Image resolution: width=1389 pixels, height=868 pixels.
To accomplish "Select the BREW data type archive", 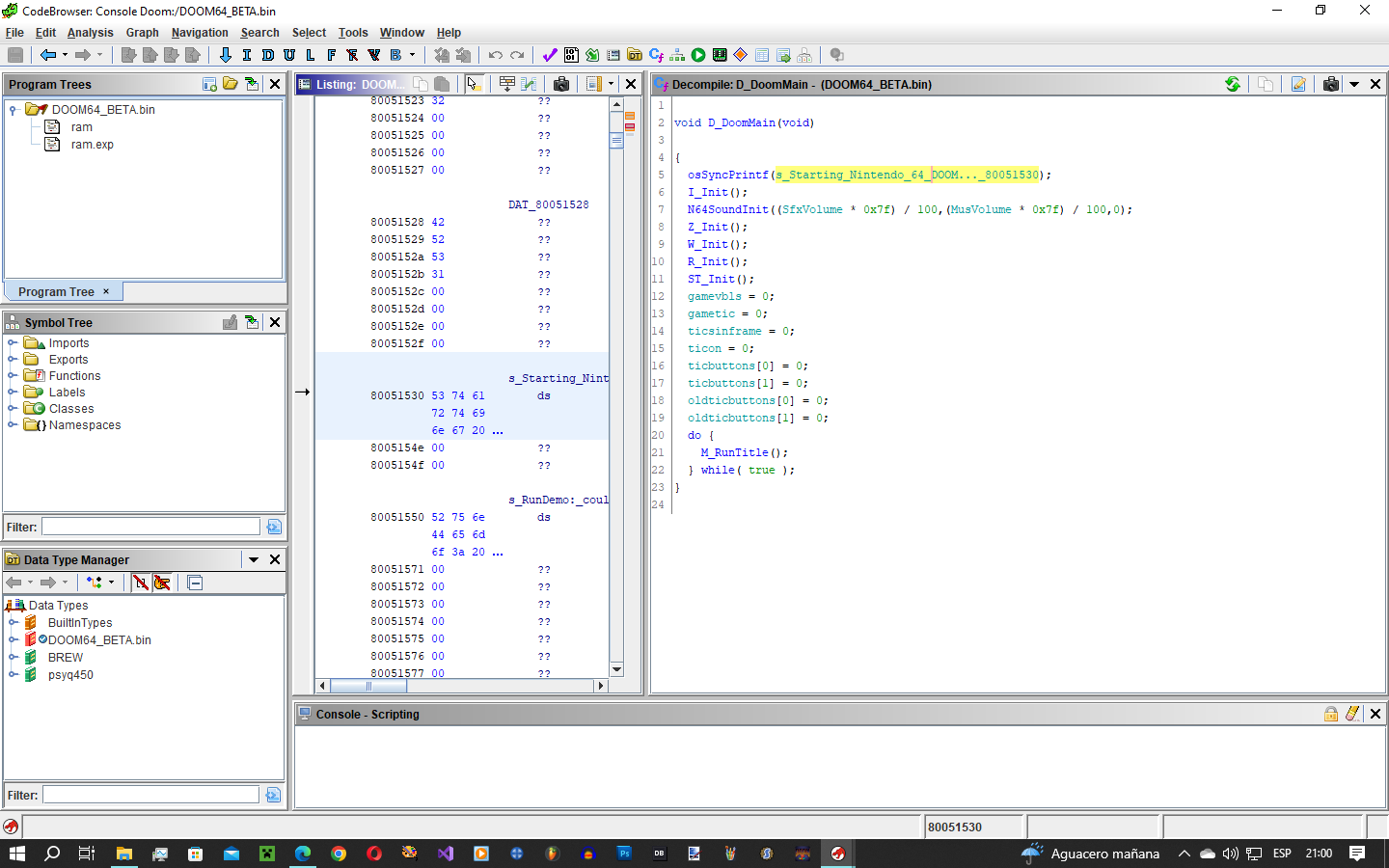I will [x=66, y=658].
